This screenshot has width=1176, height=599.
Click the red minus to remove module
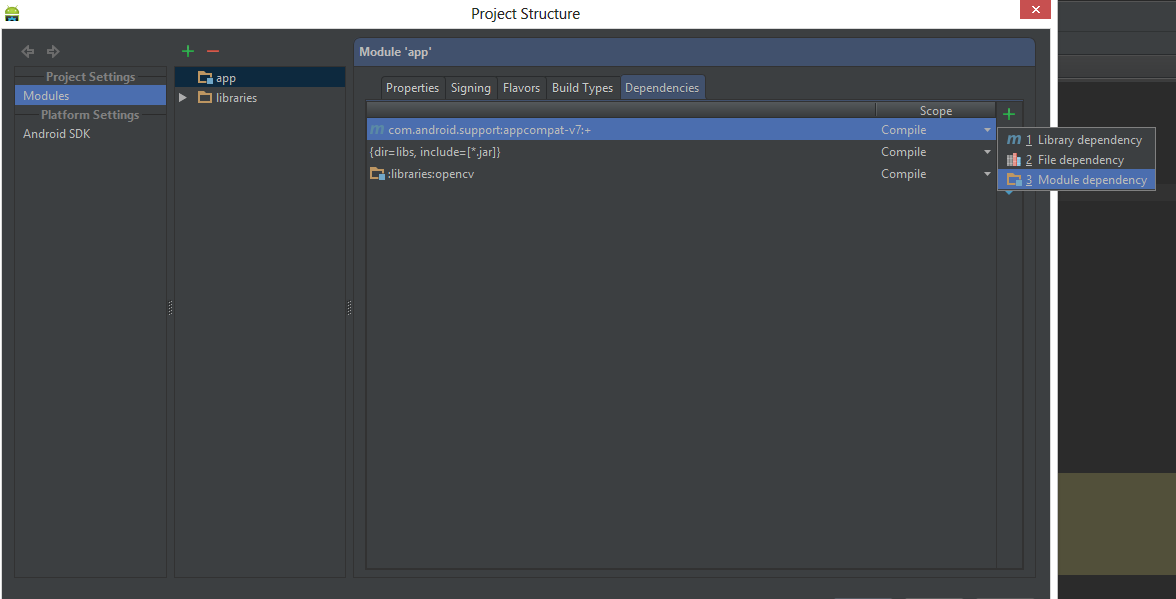coord(212,51)
